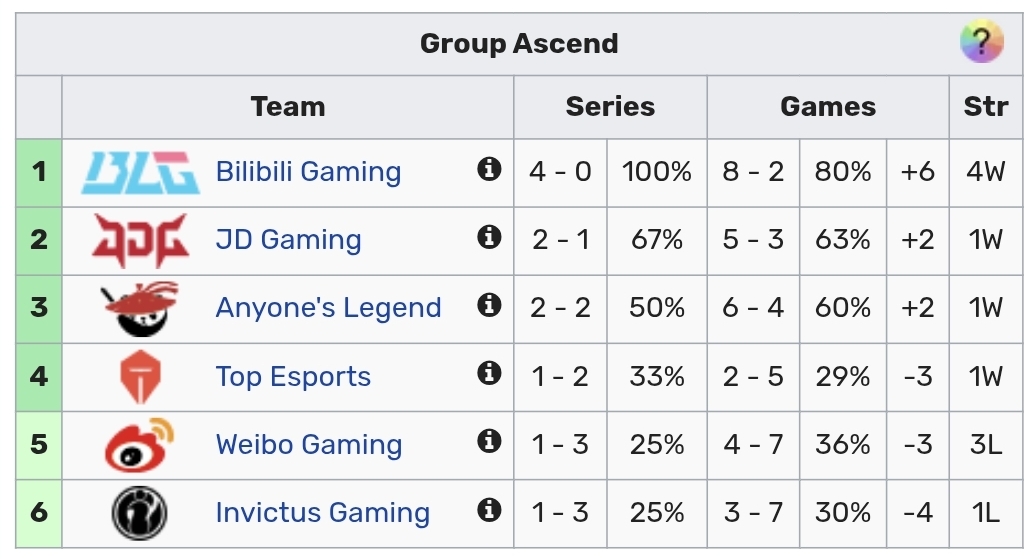This screenshot has width=1035, height=559.
Task: Open the JD Gaming team link
Action: 288,240
